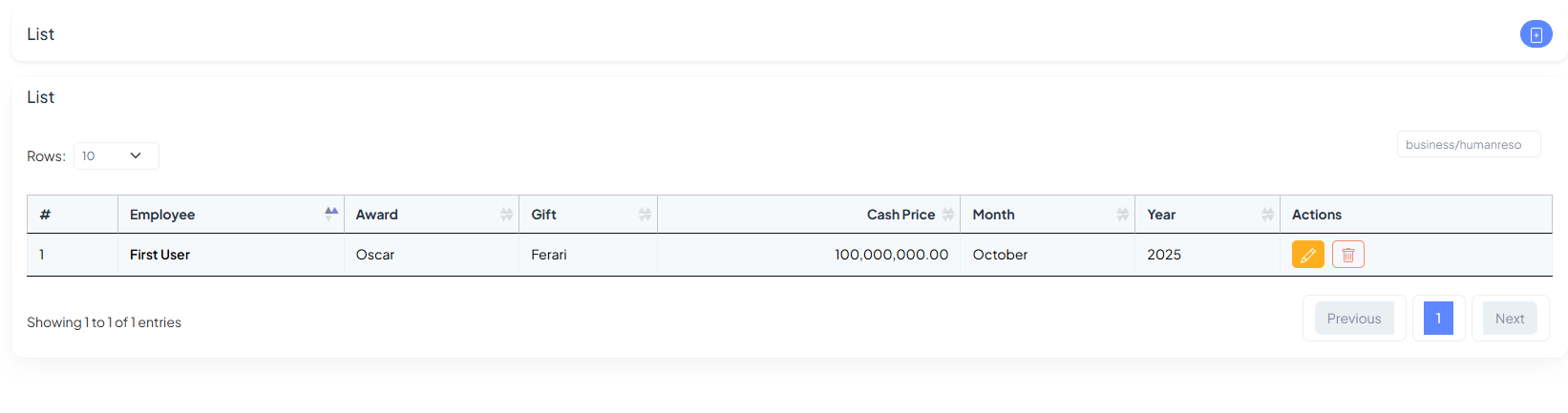Click the October month cell

1000,255
